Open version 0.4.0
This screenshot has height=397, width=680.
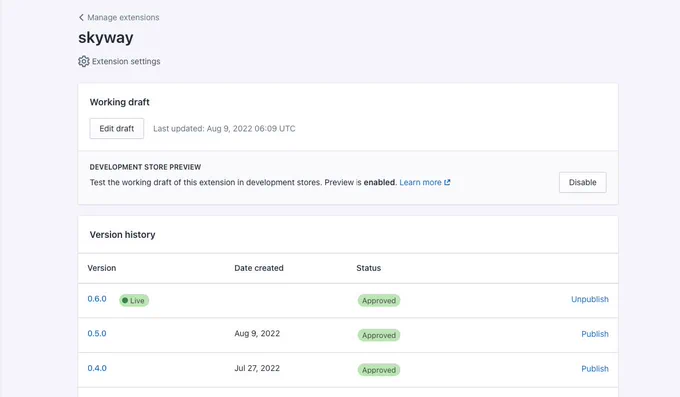[x=97, y=368]
